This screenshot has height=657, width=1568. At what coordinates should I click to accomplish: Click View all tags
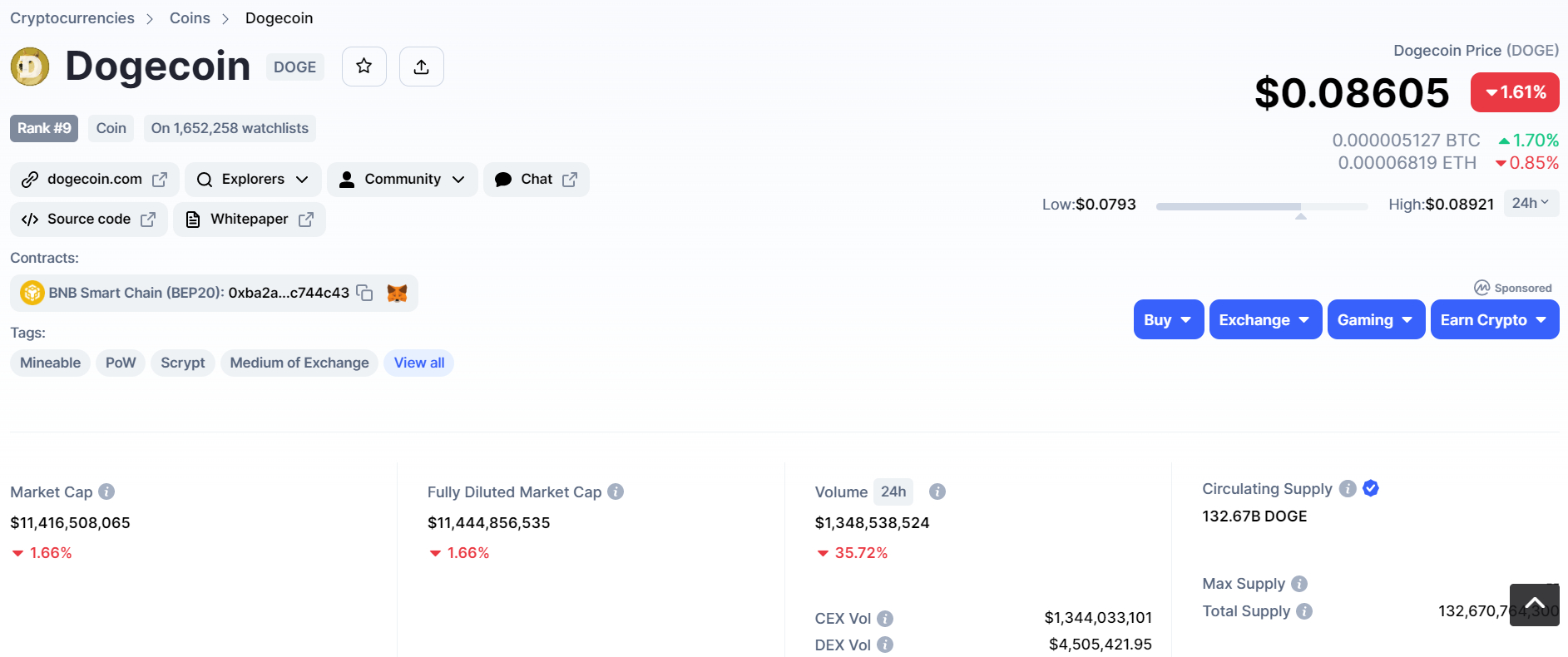tap(418, 363)
